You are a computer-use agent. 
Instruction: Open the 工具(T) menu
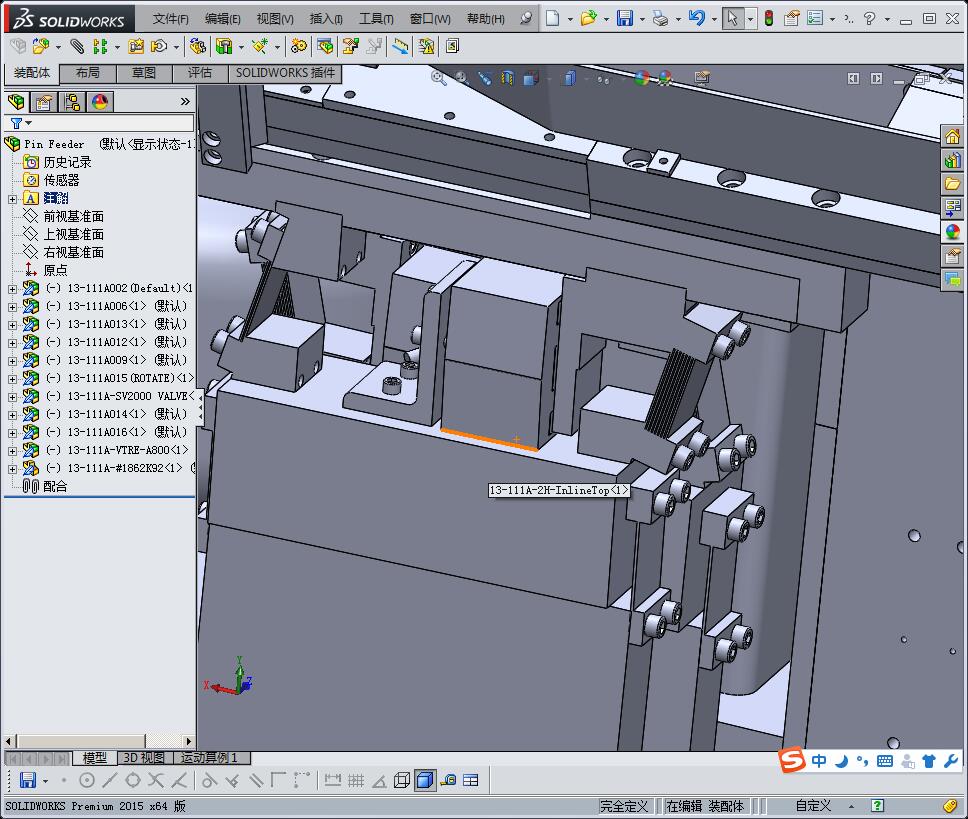tap(377, 19)
